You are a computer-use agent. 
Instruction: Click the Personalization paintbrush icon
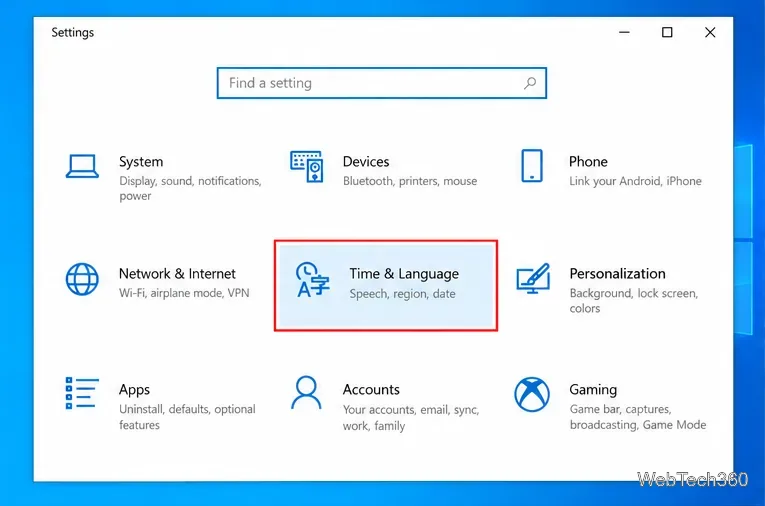[533, 279]
